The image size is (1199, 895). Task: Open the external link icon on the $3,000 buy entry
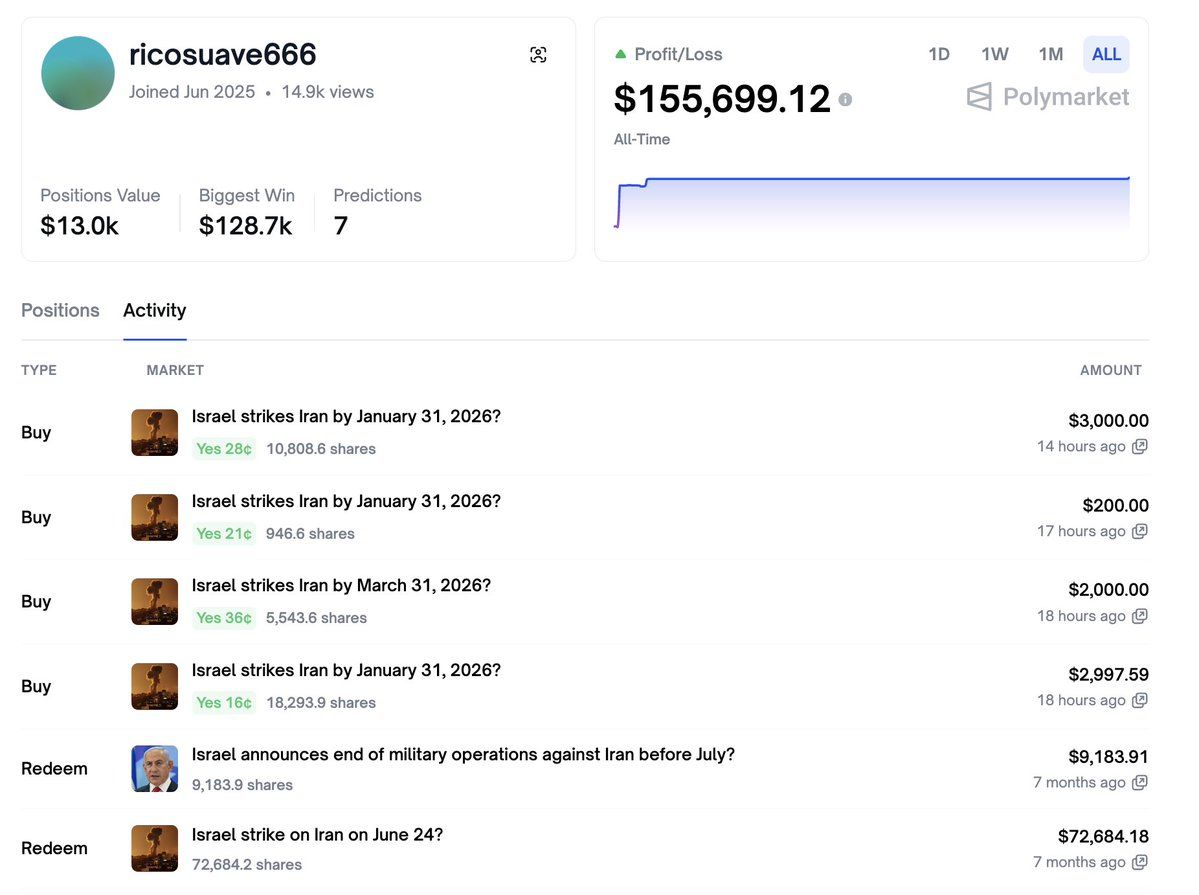coord(1139,446)
